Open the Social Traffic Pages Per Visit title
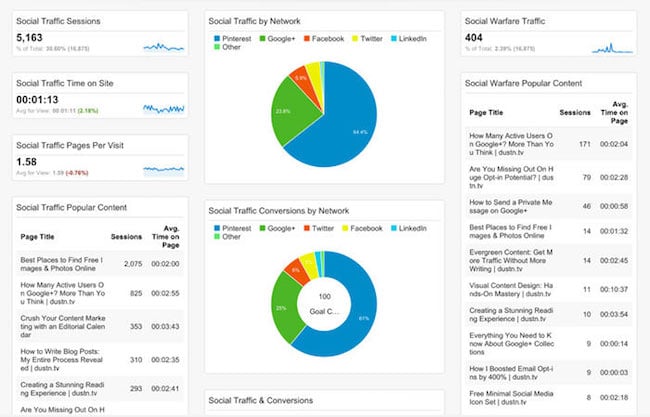The image size is (650, 417). tap(70, 145)
